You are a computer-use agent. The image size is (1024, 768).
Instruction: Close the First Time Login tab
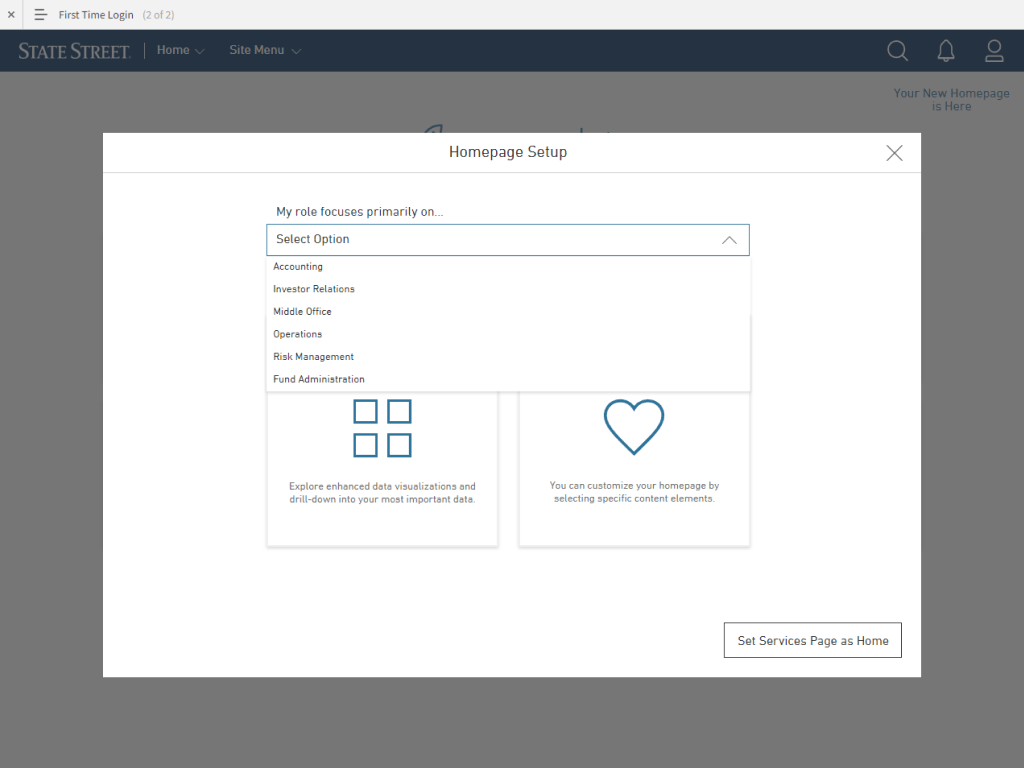coord(11,15)
